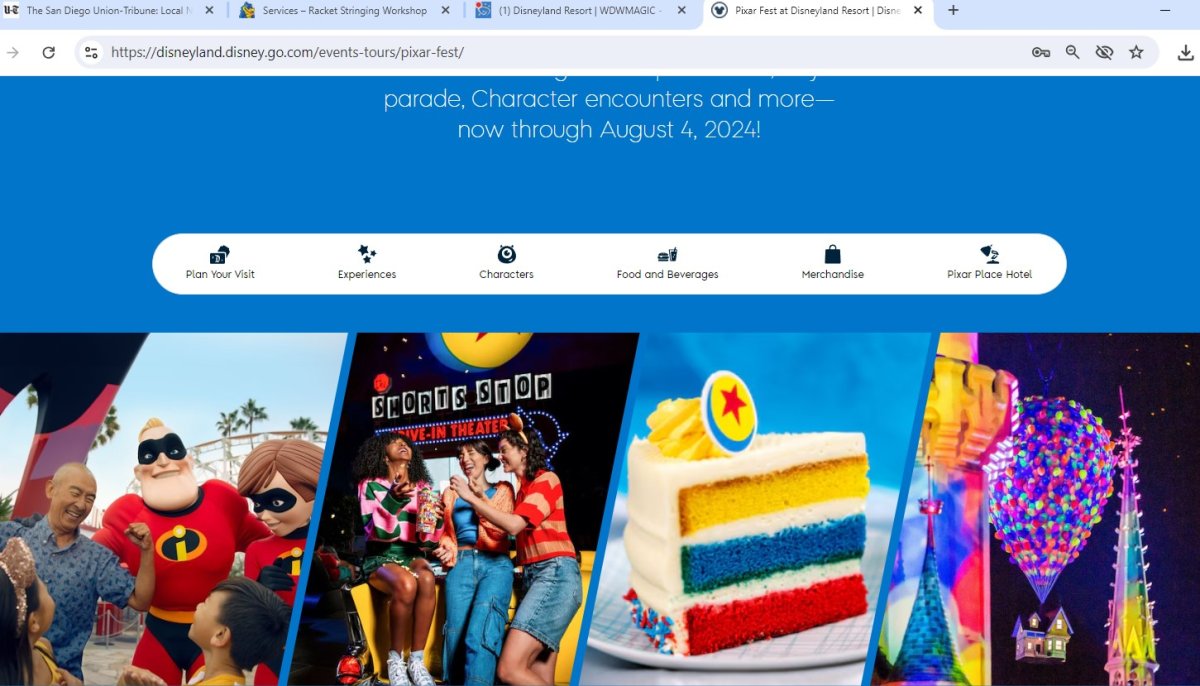Viewport: 1200px width, 686px height.
Task: Toggle the crossed-eye tracking protection icon
Action: pos(1104,52)
